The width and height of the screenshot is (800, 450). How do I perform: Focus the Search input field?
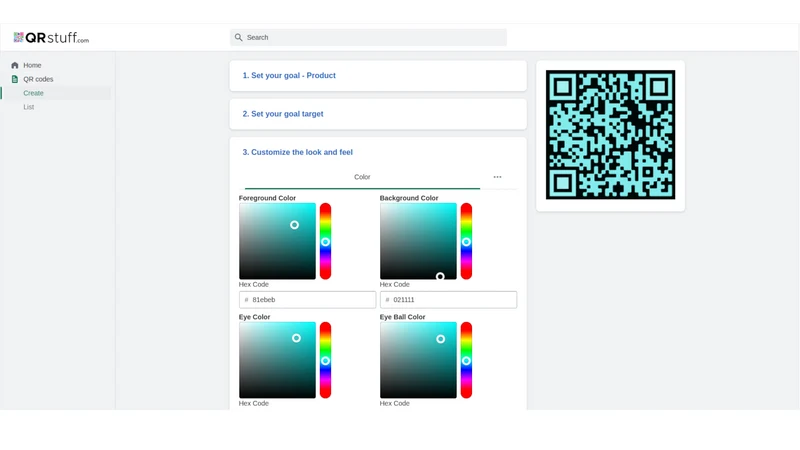pos(368,37)
